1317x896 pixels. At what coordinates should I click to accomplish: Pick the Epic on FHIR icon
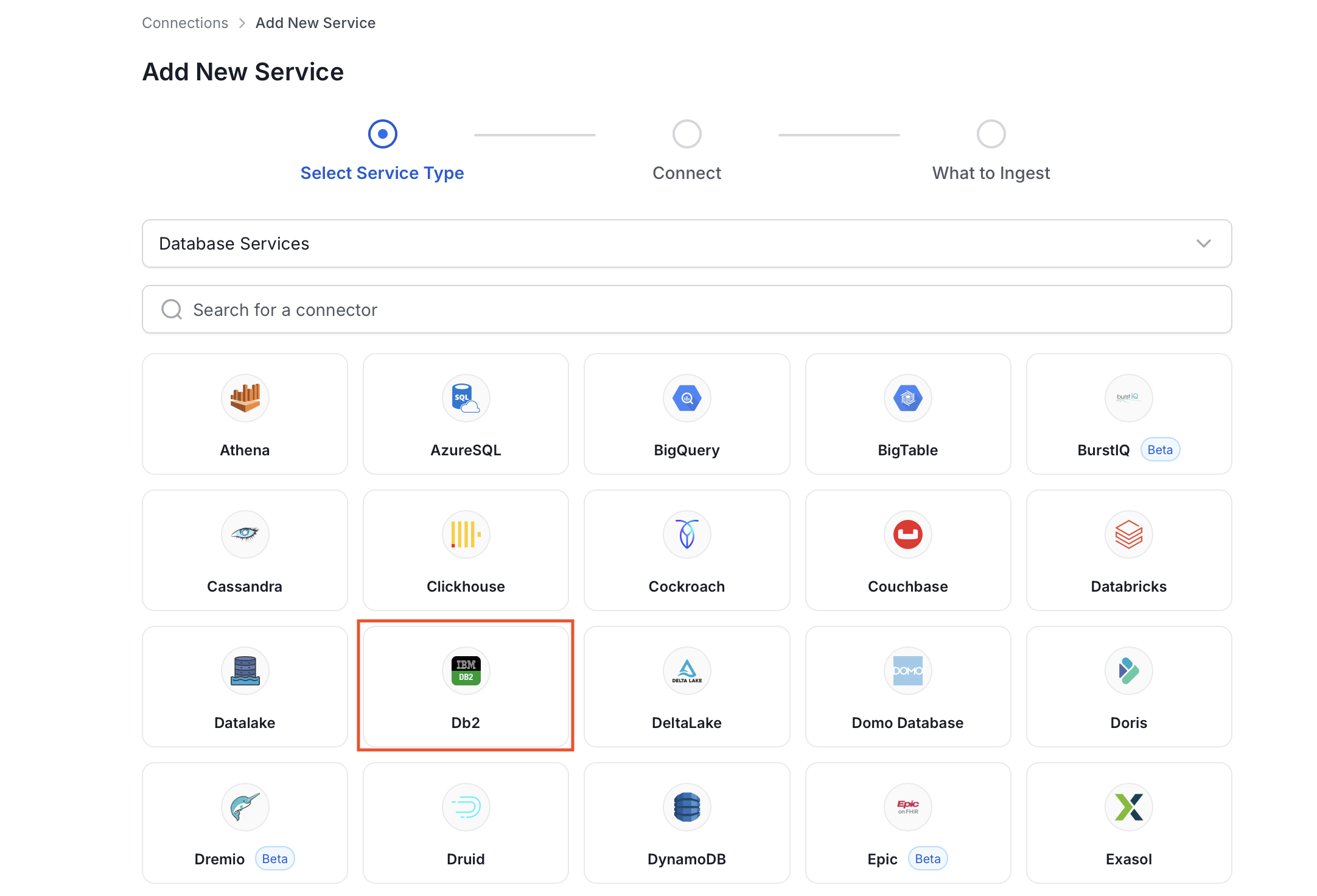(x=907, y=807)
